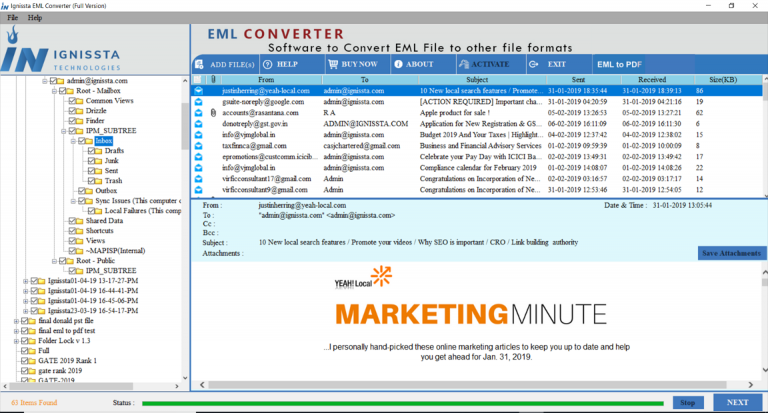Click the EML to PDF button
This screenshot has width=768, height=413.
click(619, 64)
